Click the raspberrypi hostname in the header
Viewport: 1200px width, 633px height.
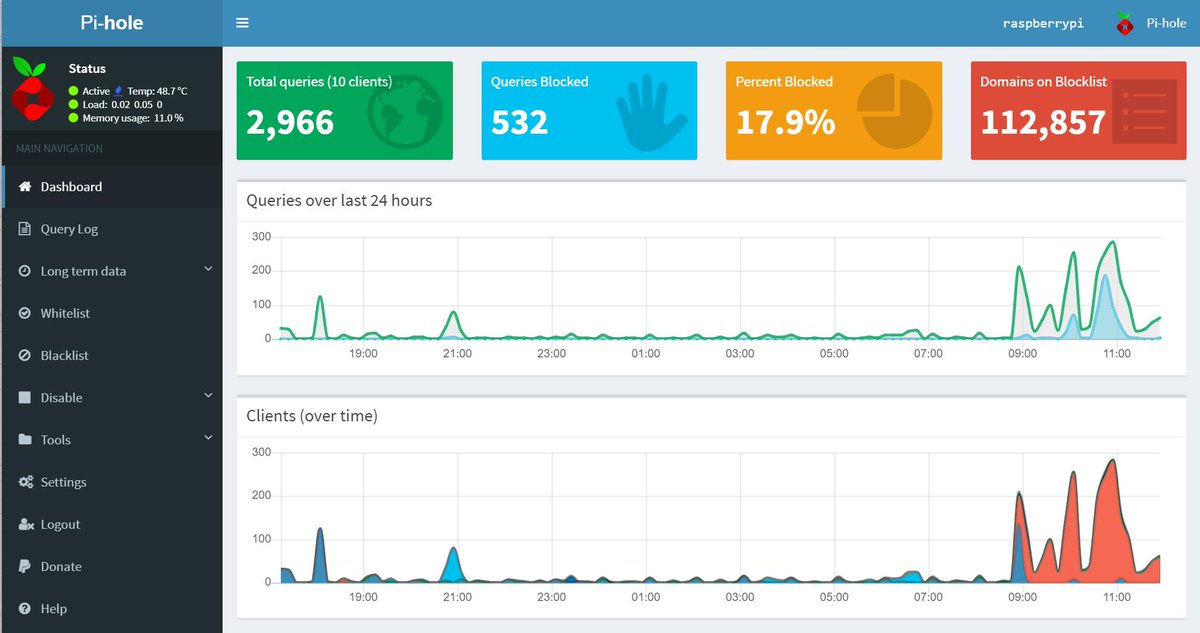1043,22
